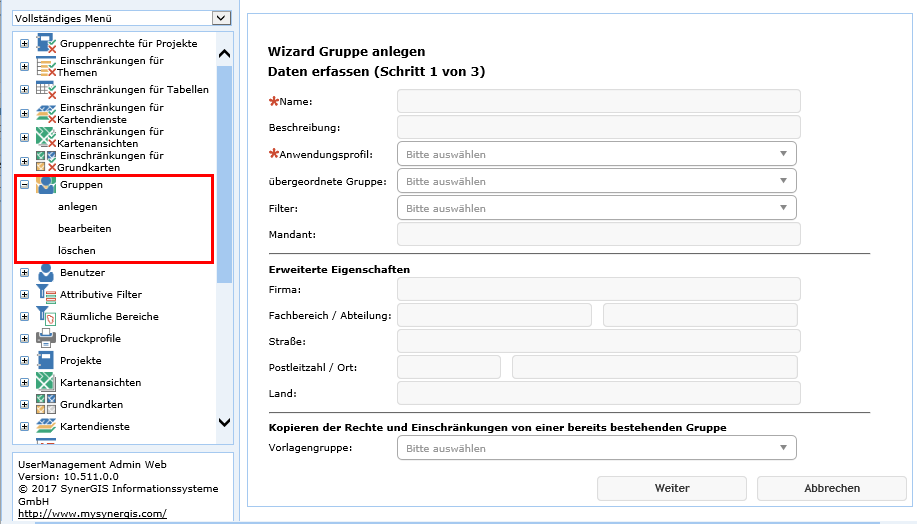917x524 pixels.
Task: Click the Gruppenrechte für Projekte icon
Action: click(46, 43)
